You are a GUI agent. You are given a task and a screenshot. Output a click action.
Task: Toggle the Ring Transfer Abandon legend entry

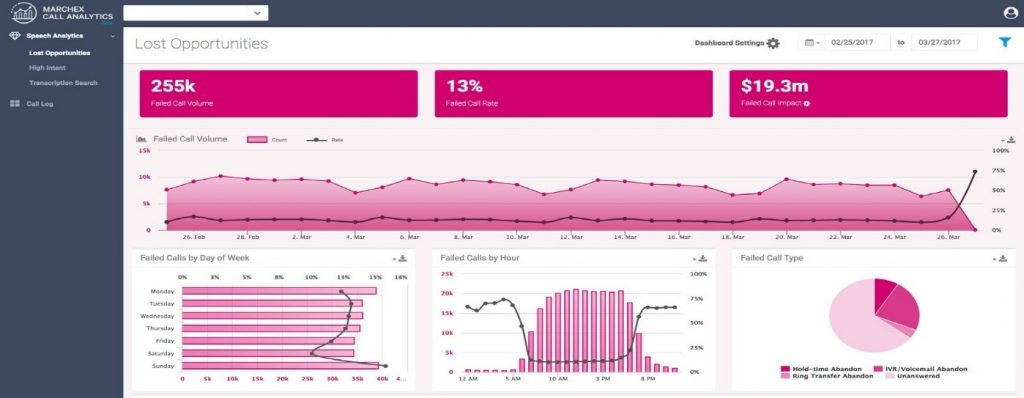[827, 376]
